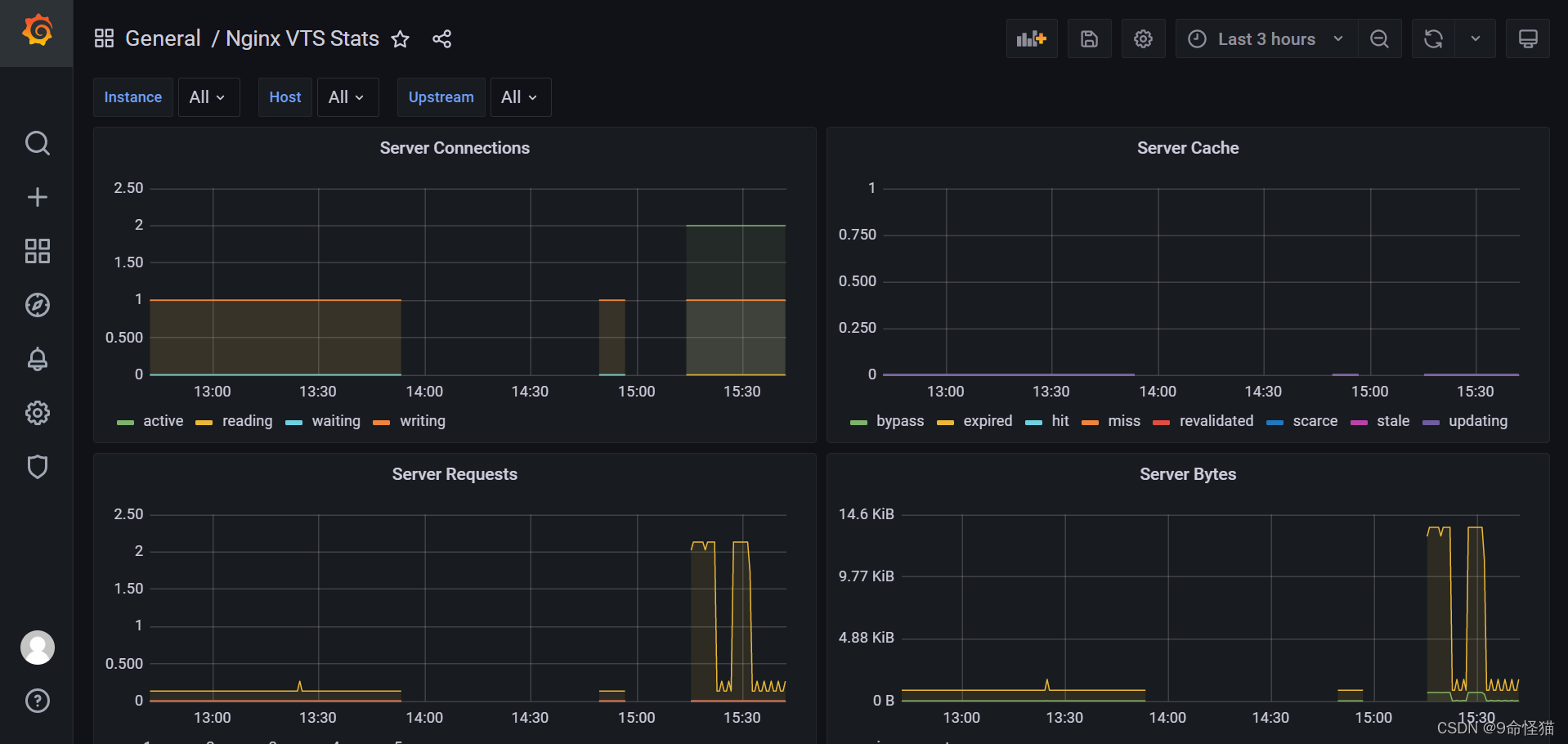Toggle the updating series in Cache legend
The height and width of the screenshot is (744, 1568).
tap(1478, 421)
